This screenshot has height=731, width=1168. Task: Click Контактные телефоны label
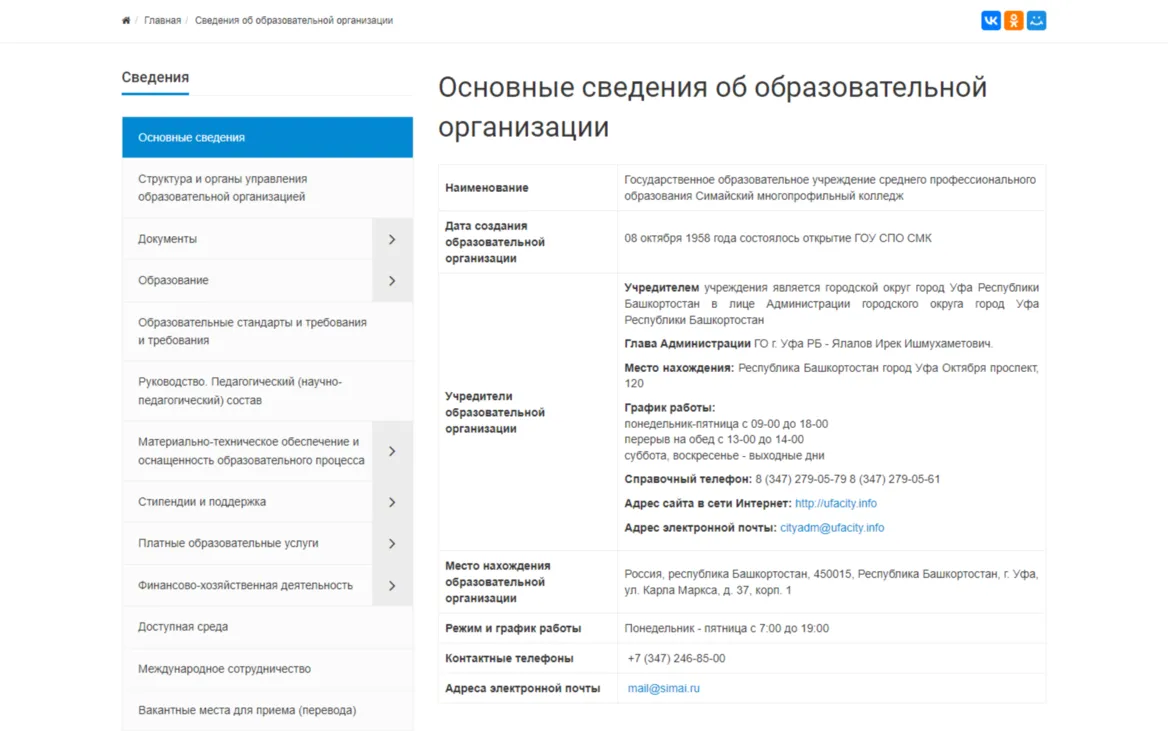[x=510, y=658]
